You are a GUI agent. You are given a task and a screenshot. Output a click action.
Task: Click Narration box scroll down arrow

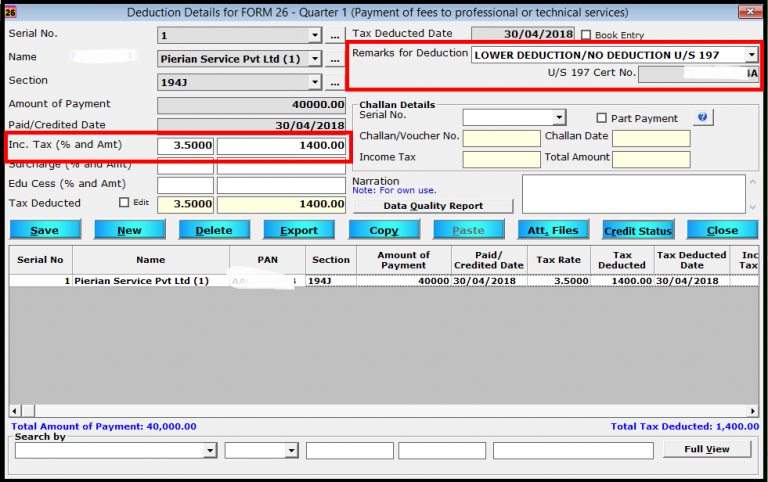click(x=753, y=207)
